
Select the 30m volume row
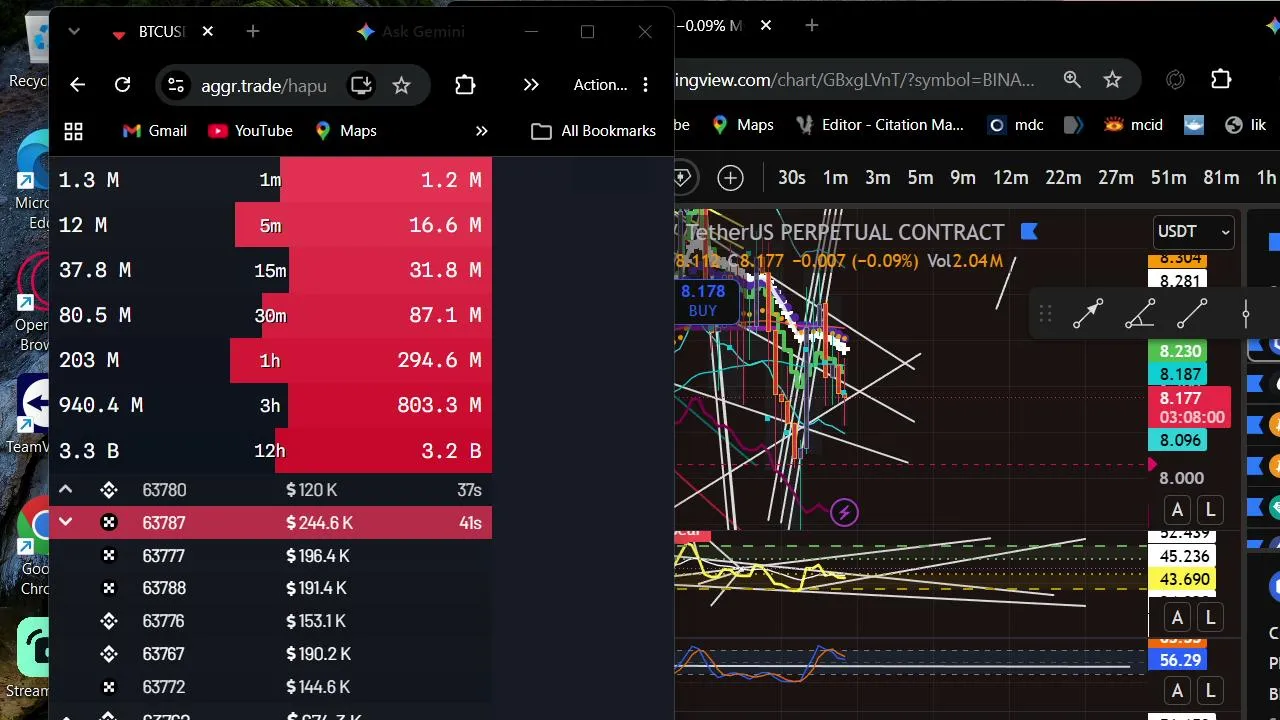270,315
